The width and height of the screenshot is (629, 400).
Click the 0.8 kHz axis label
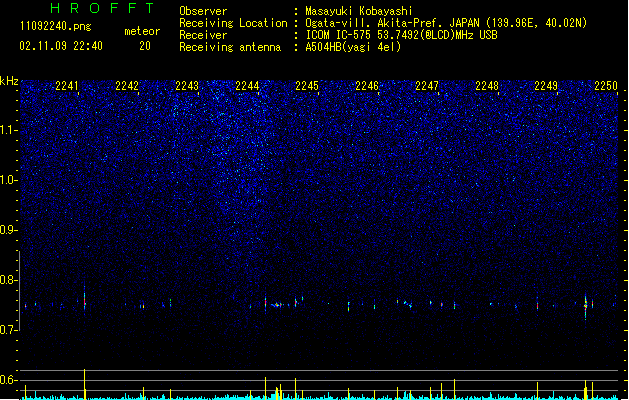coord(8,280)
